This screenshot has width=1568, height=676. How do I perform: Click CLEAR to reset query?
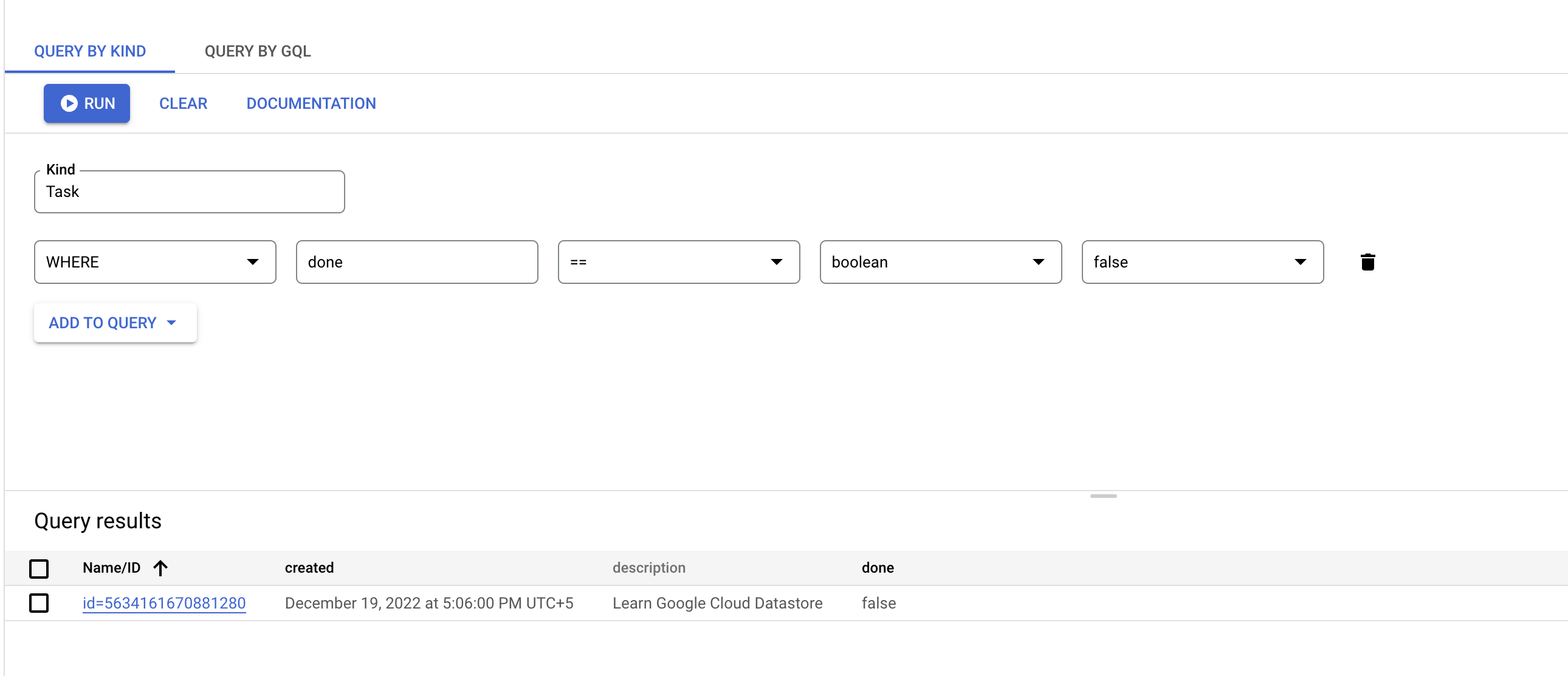point(183,104)
